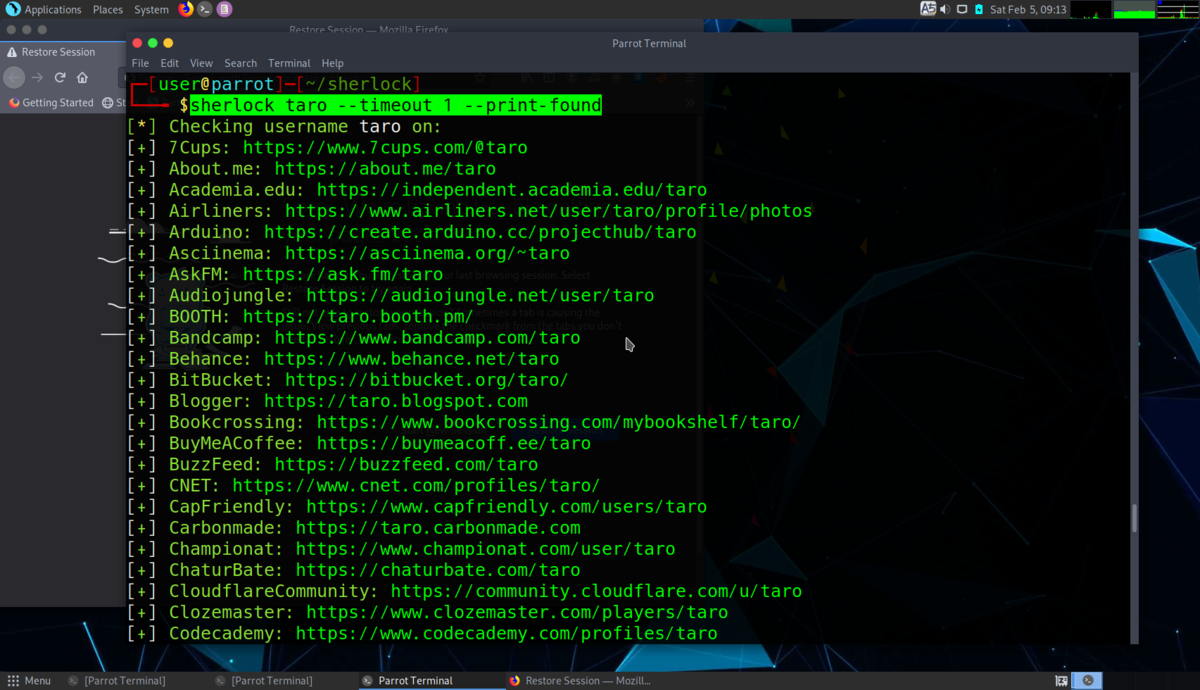Open the terminal File menu
This screenshot has width=1200, height=690.
(x=140, y=63)
